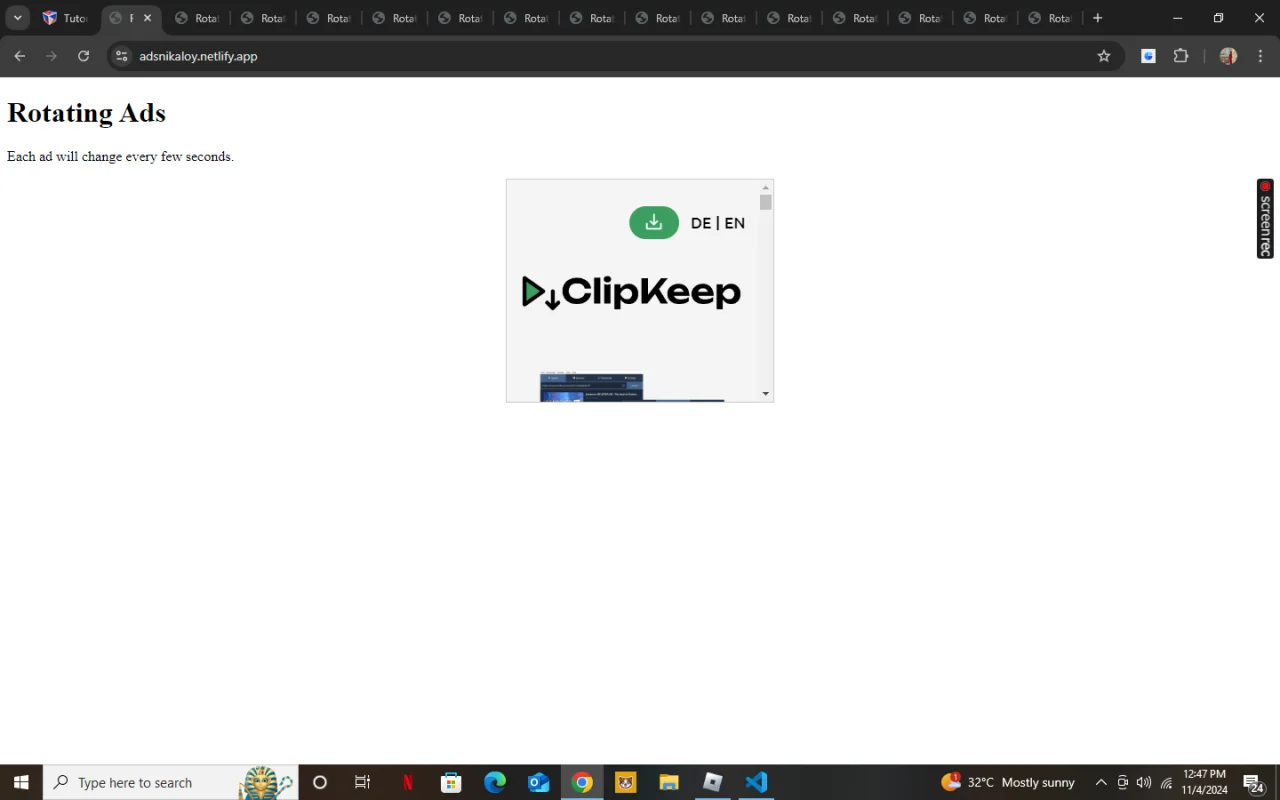1280x800 pixels.
Task: Click the ad frame scroll up arrow
Action: pyautogui.click(x=766, y=187)
